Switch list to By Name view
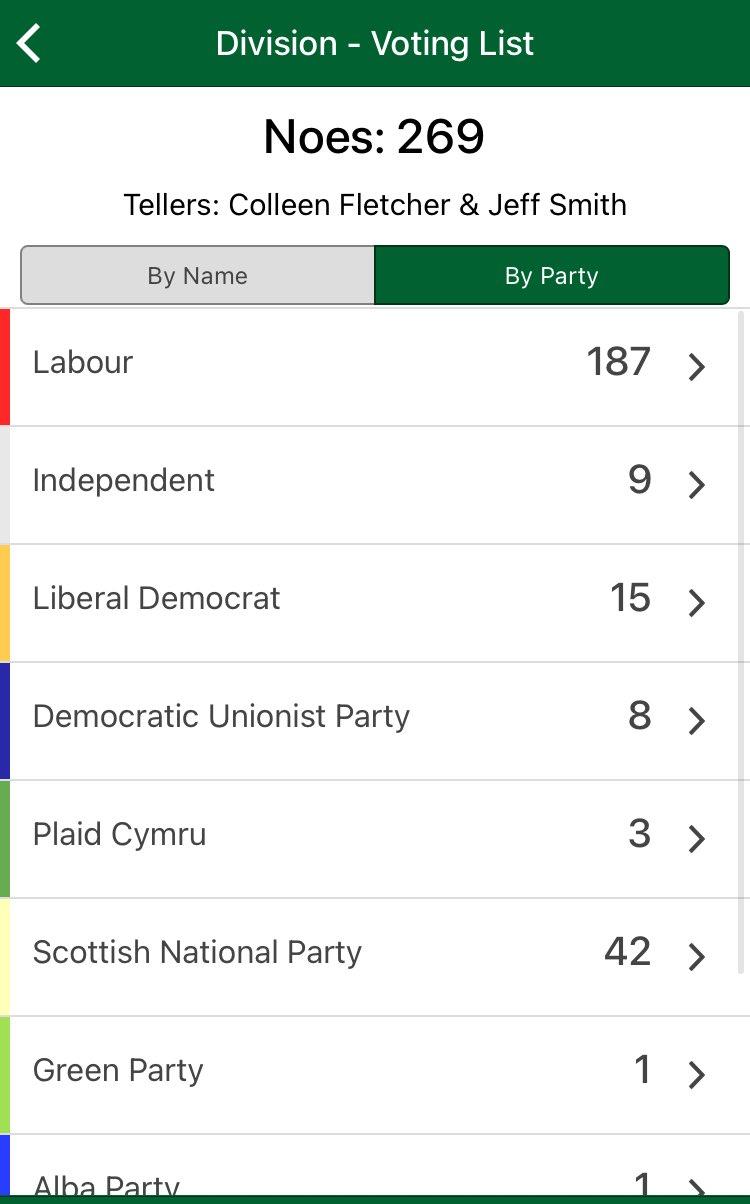750x1204 pixels. (x=198, y=276)
